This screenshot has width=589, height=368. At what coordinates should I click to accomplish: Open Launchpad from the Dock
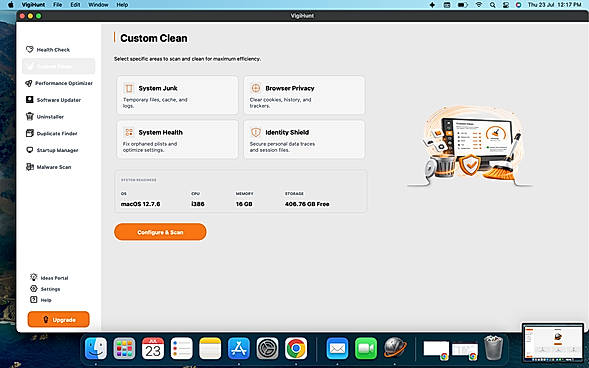124,348
